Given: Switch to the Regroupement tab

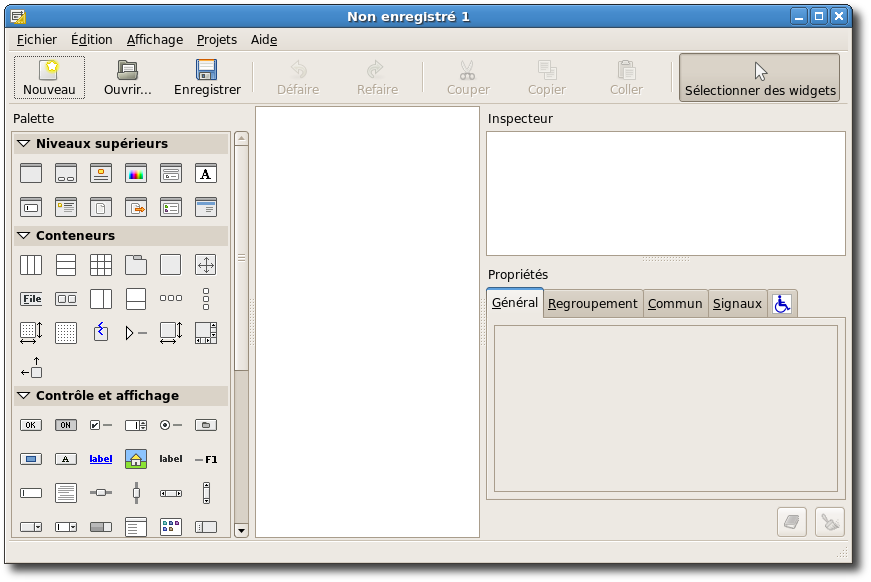Looking at the screenshot, I should pos(593,304).
